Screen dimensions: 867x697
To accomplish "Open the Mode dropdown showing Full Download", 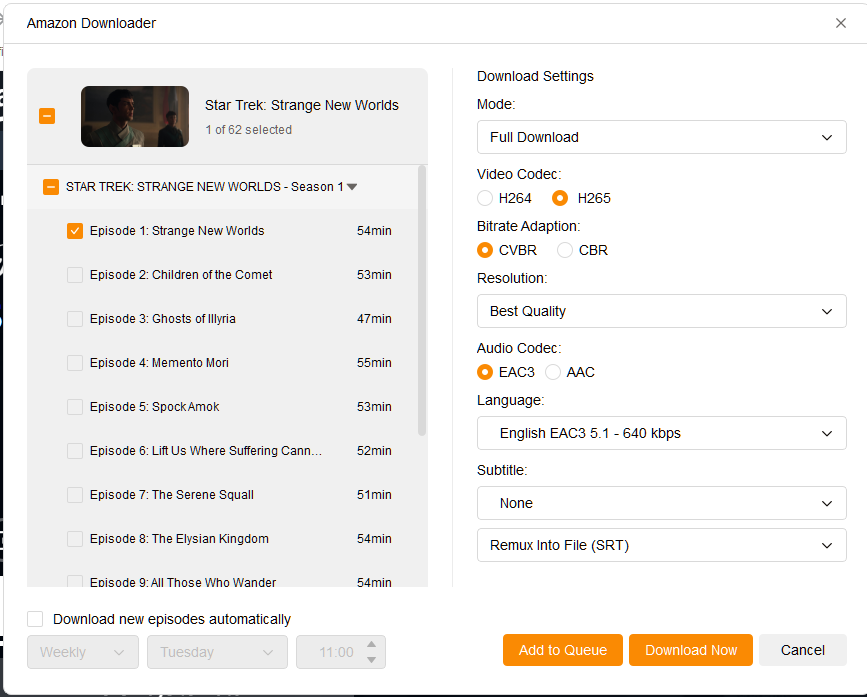I will point(661,137).
